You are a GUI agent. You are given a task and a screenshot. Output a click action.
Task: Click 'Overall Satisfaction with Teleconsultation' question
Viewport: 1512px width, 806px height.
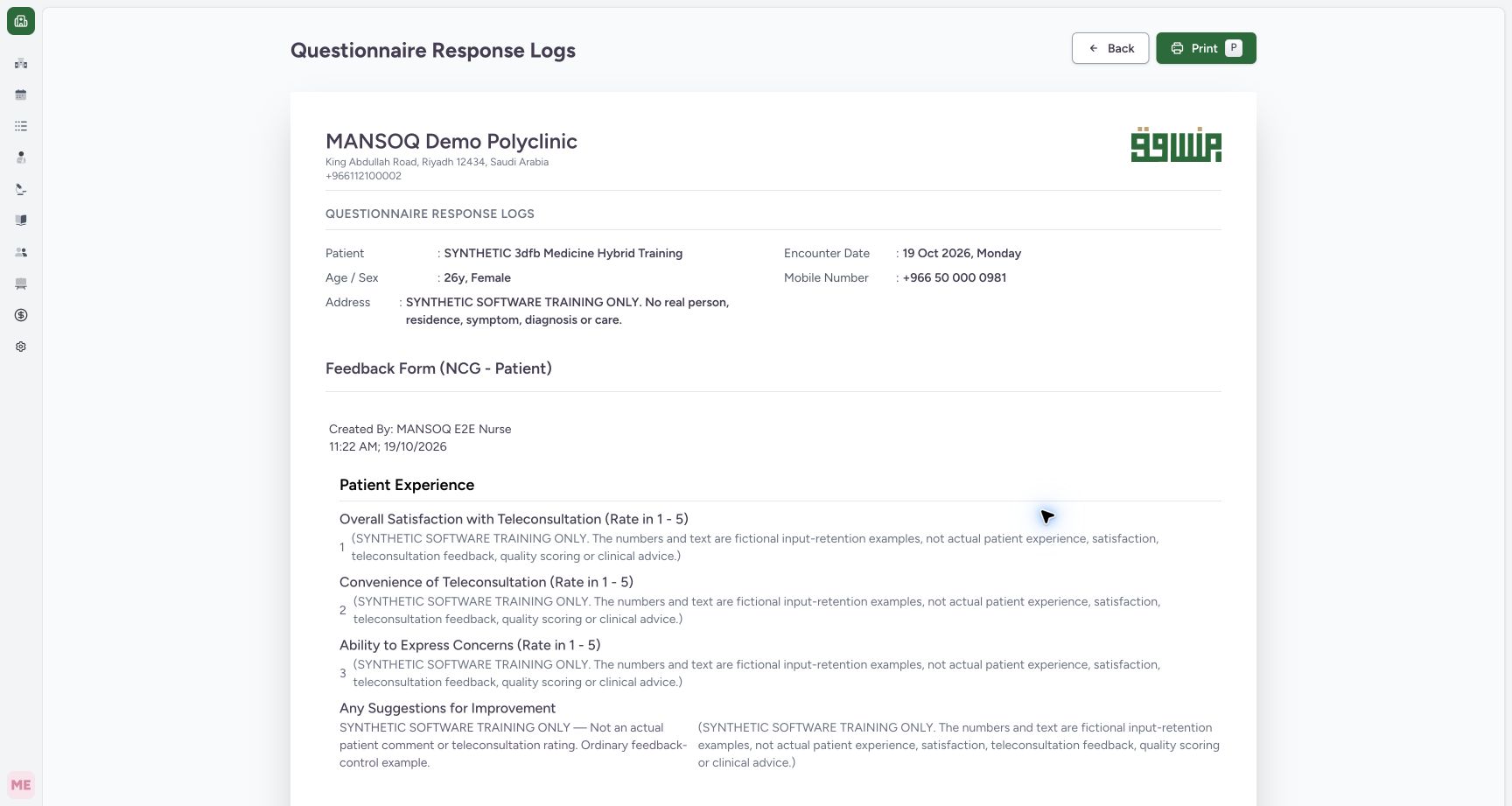514,519
